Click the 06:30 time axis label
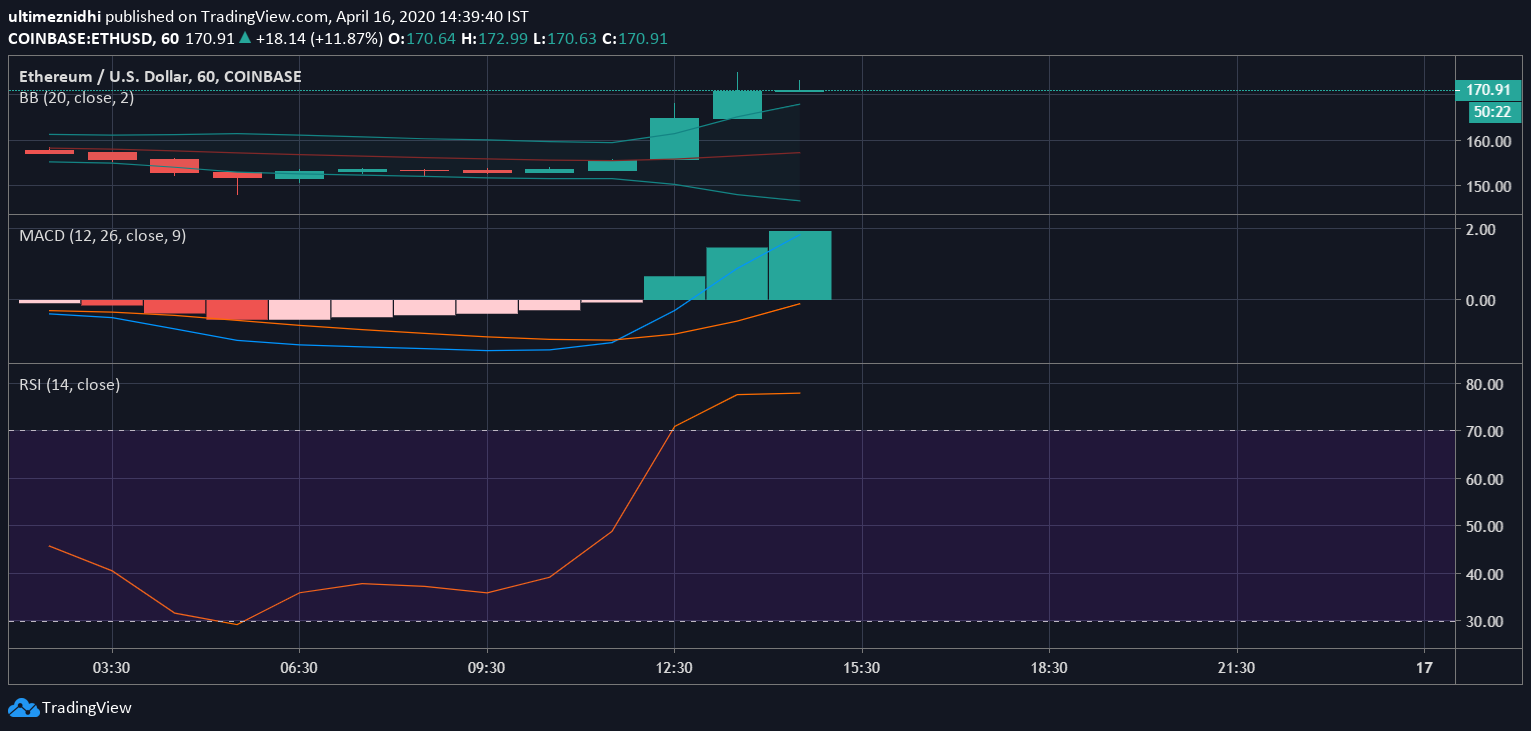 [299, 667]
